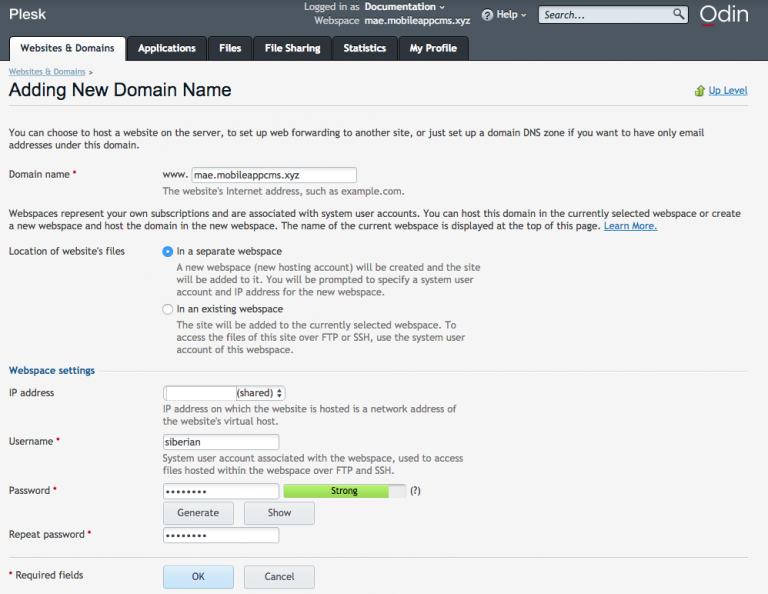Go to the Statistics tab
The image size is (768, 594).
point(364,48)
